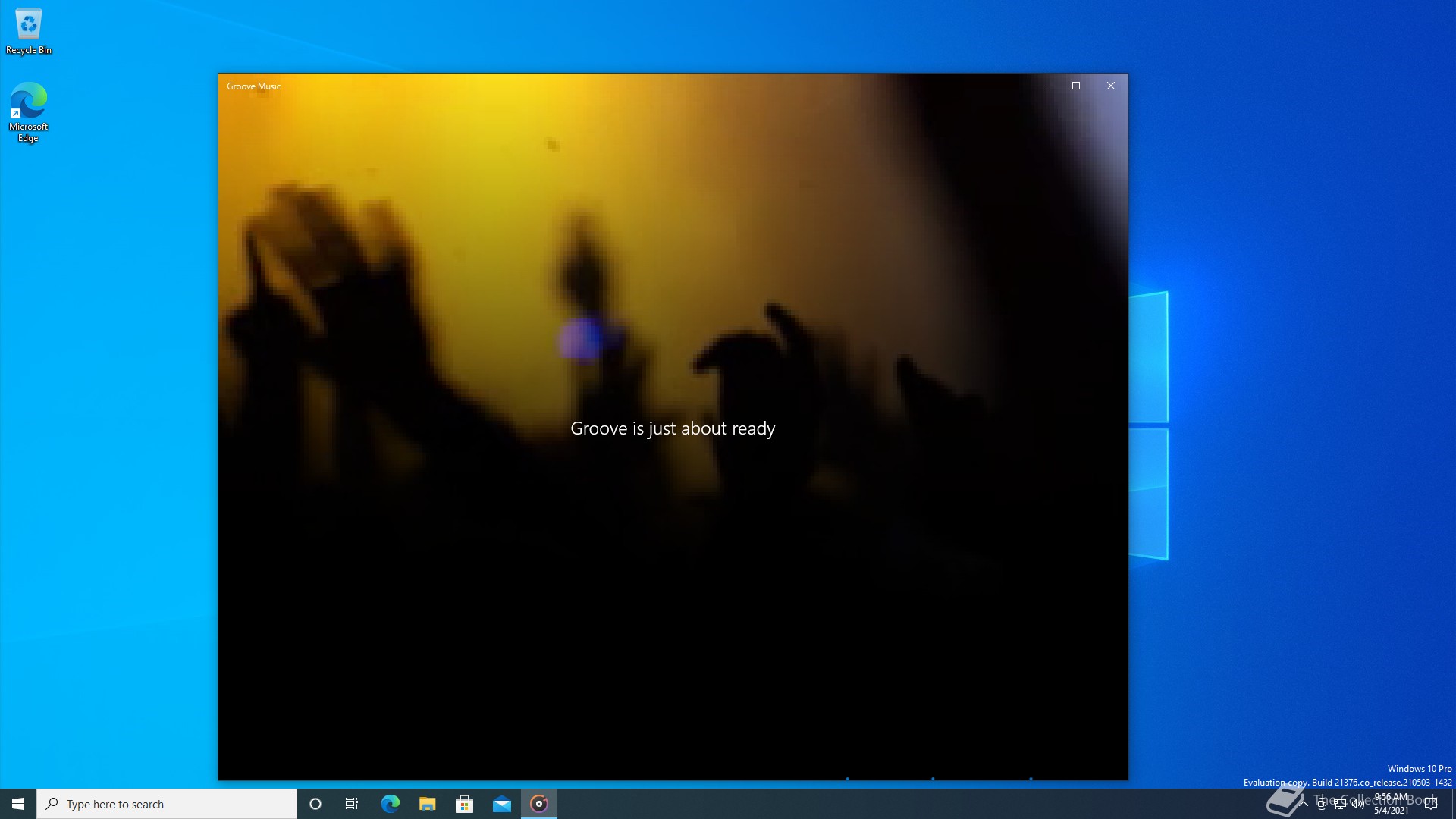The image size is (1456, 819).
Task: Click the 'Groove is just about ready' message
Action: pyautogui.click(x=673, y=428)
